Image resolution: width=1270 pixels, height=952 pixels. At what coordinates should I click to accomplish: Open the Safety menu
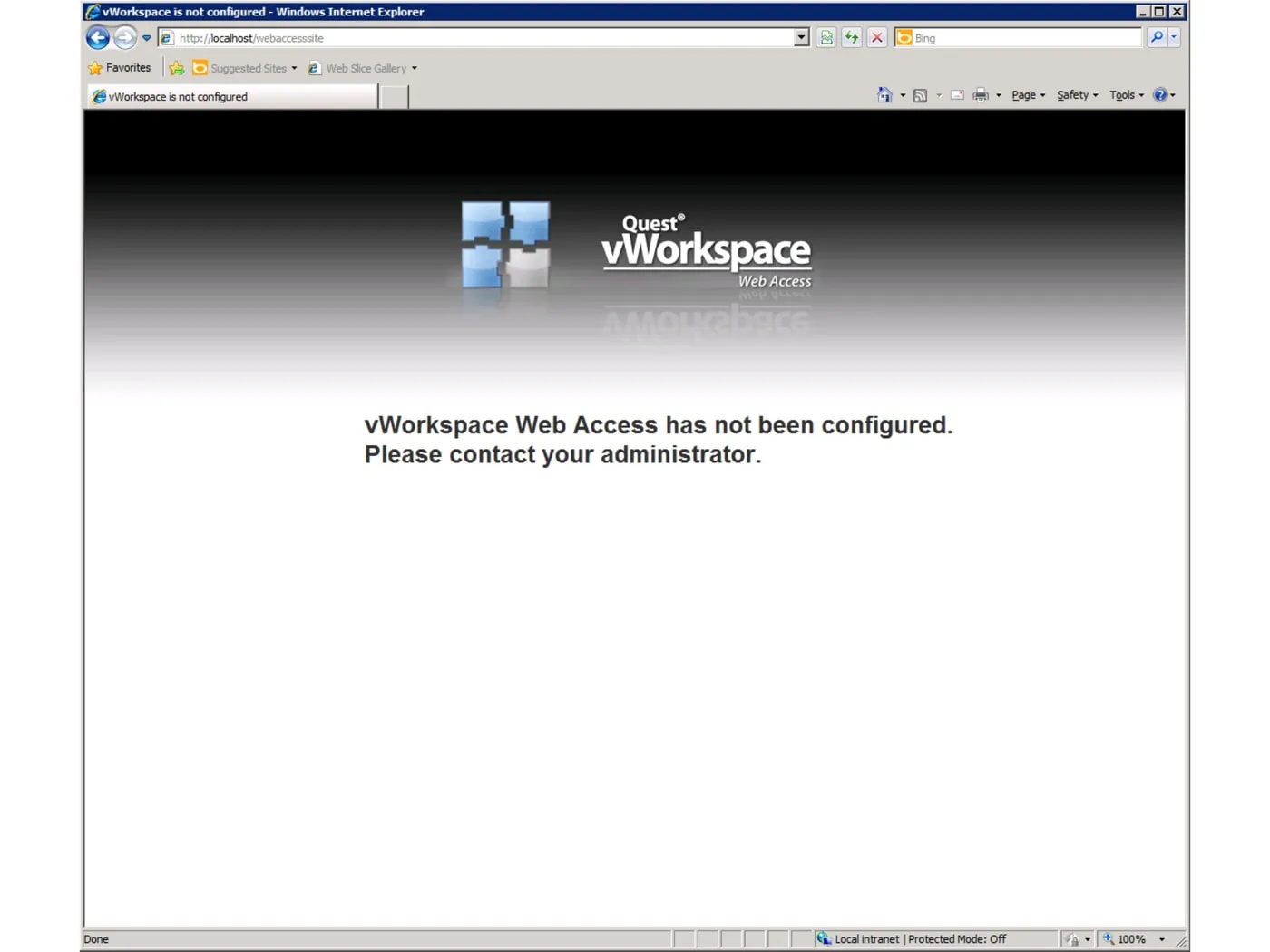click(x=1078, y=95)
